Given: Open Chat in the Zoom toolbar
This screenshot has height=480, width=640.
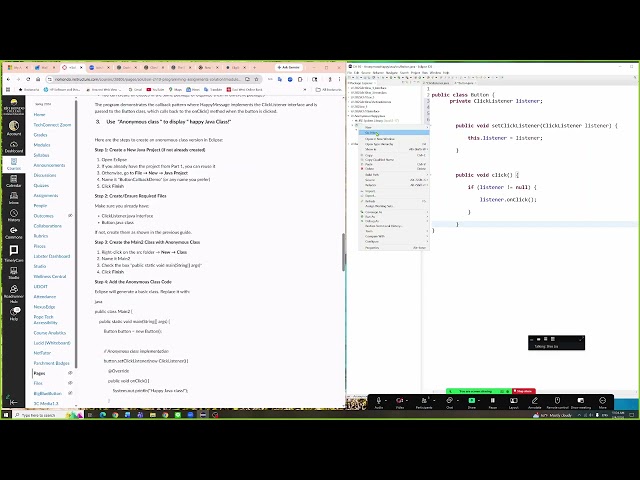Looking at the screenshot, I should pyautogui.click(x=449, y=402).
